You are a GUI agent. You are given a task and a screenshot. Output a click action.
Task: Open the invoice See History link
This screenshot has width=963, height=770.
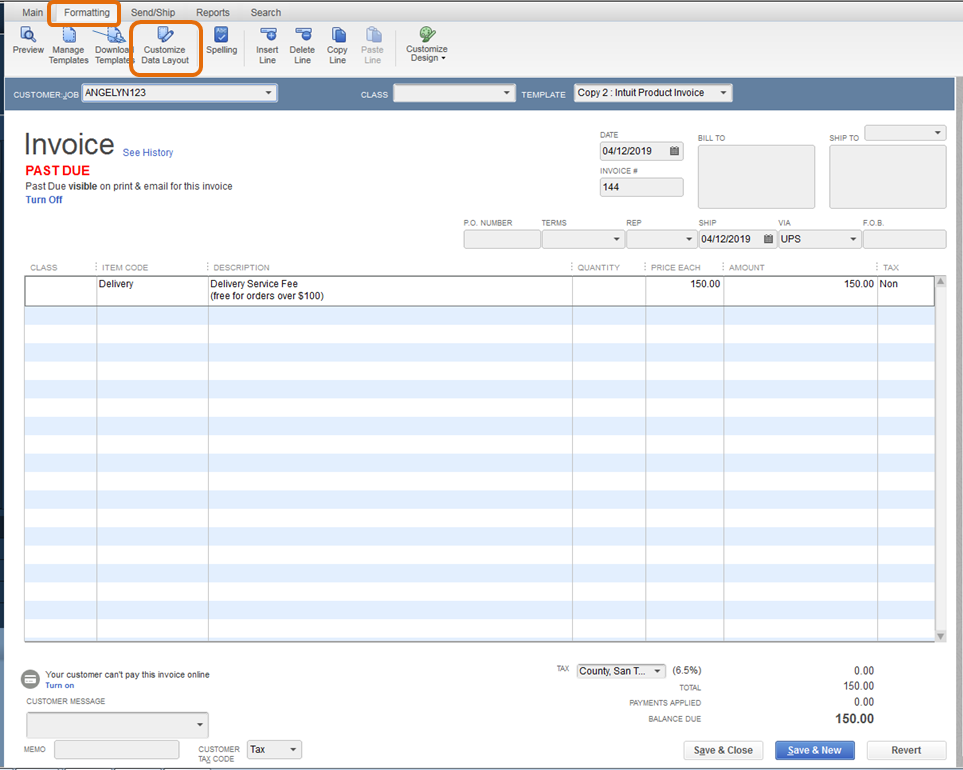147,152
